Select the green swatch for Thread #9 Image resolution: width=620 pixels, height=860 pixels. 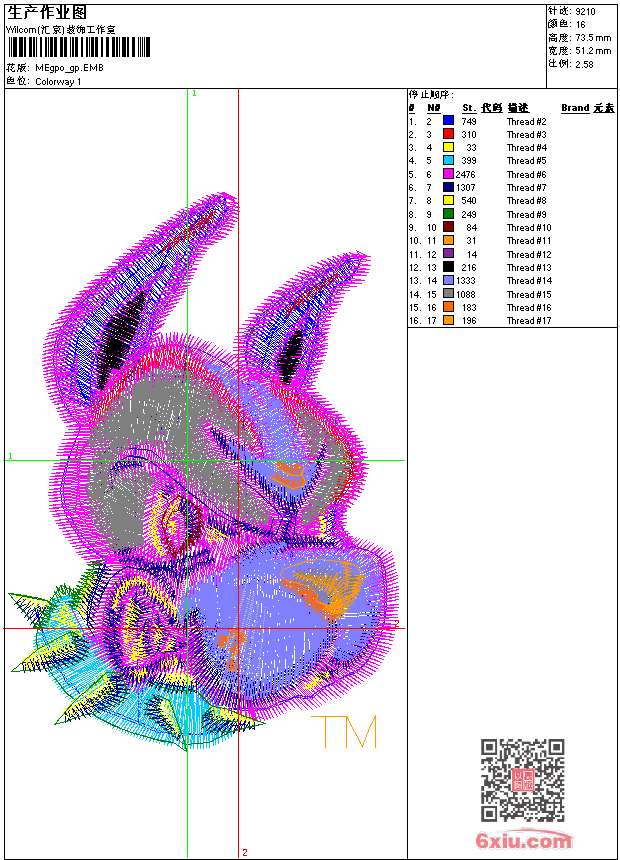coord(448,214)
